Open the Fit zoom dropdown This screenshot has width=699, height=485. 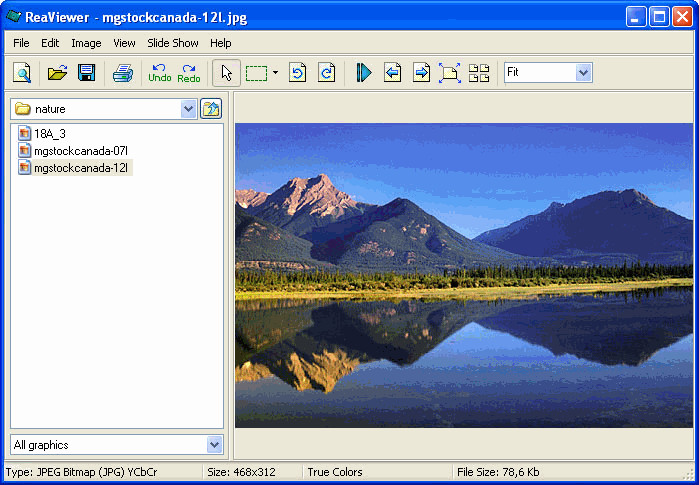click(584, 72)
